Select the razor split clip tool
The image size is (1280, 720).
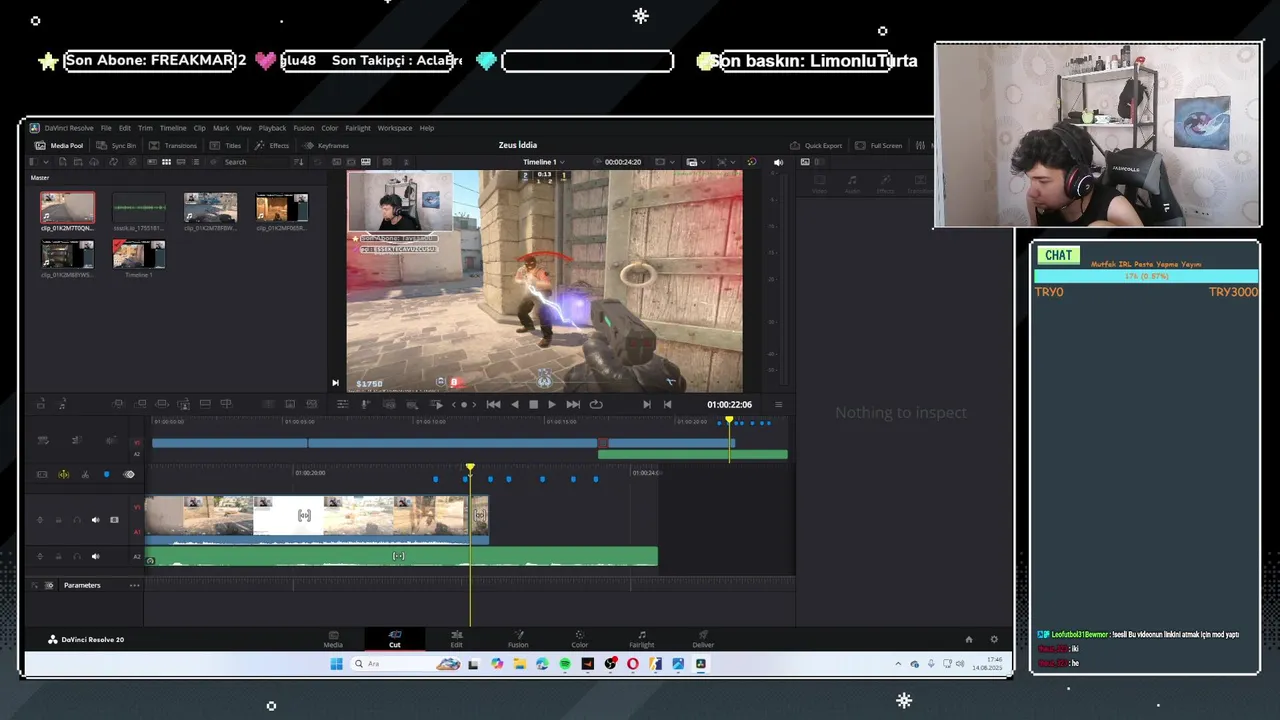[x=85, y=474]
